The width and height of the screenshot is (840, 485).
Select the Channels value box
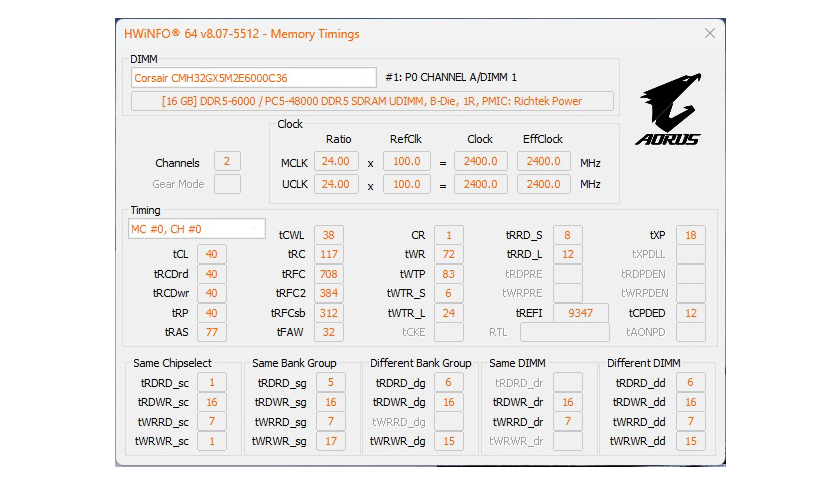[227, 162]
